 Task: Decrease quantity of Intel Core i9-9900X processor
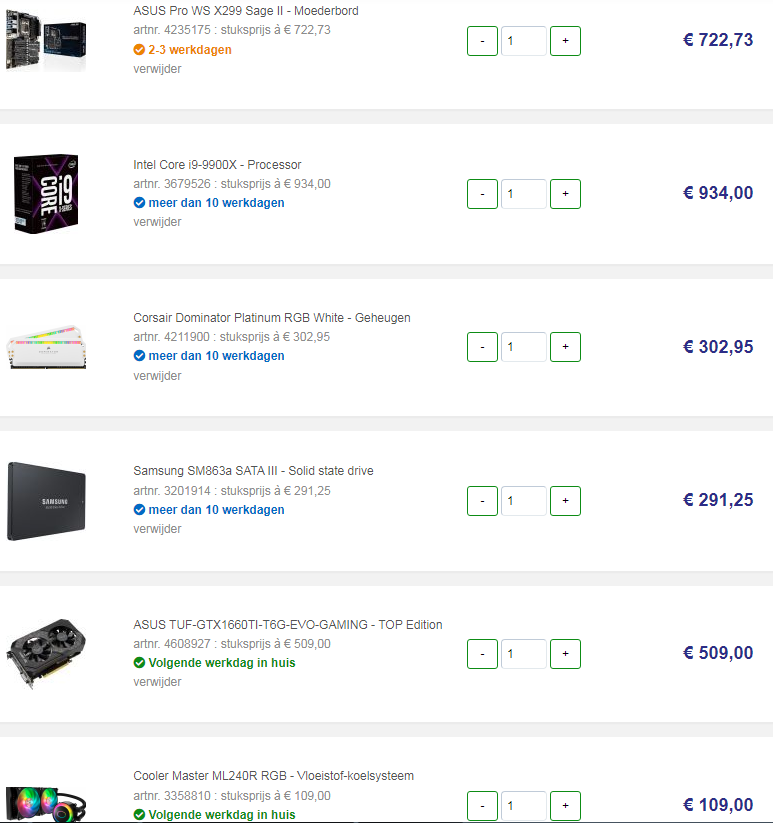[482, 194]
